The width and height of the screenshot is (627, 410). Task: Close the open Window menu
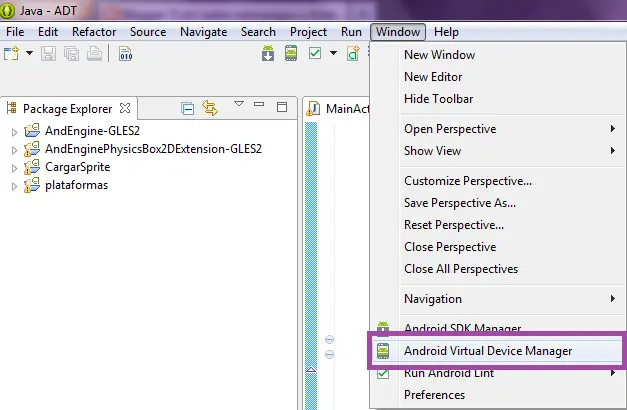pyautogui.click(x=398, y=32)
